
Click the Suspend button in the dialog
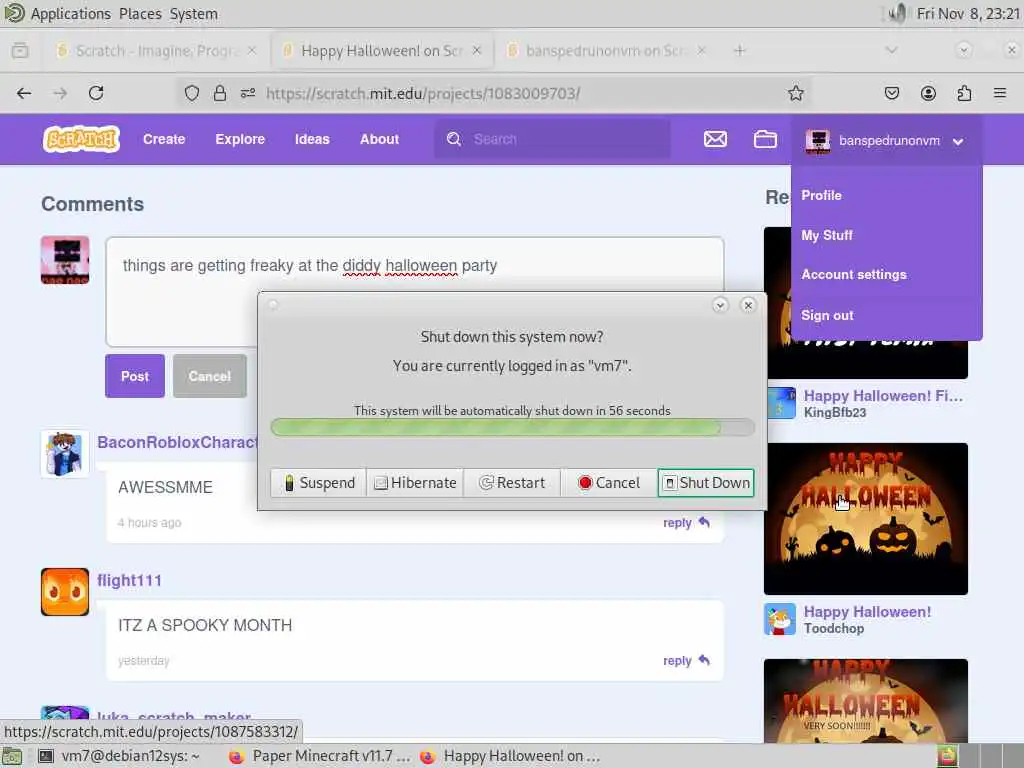tap(319, 483)
